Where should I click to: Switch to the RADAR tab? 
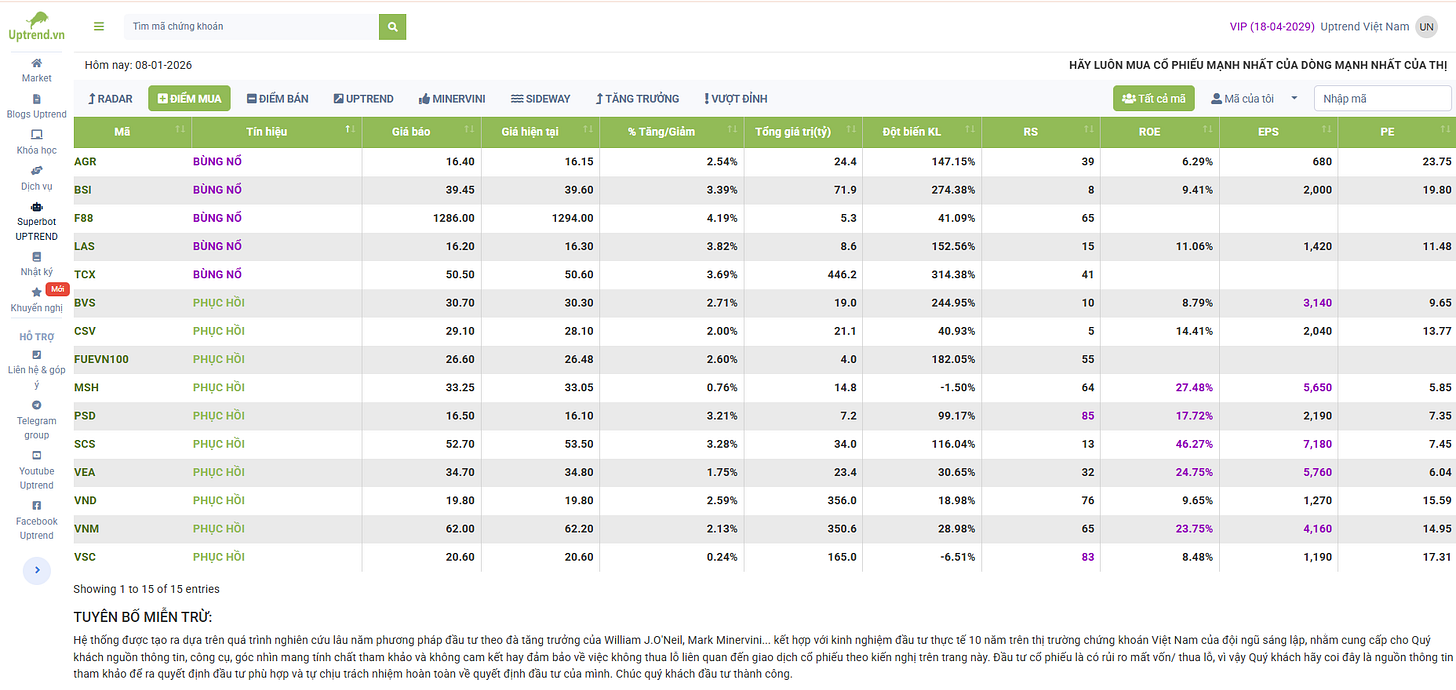tap(110, 98)
